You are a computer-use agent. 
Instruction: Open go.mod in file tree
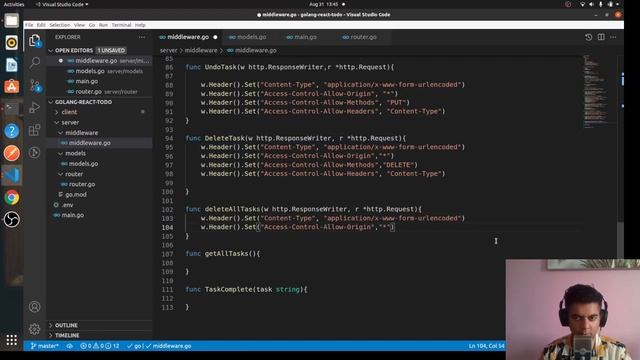click(x=76, y=195)
